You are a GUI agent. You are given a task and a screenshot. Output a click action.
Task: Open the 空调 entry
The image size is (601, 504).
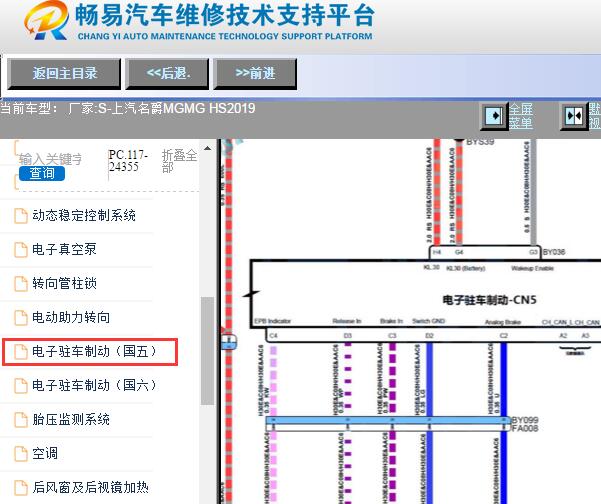[45, 453]
